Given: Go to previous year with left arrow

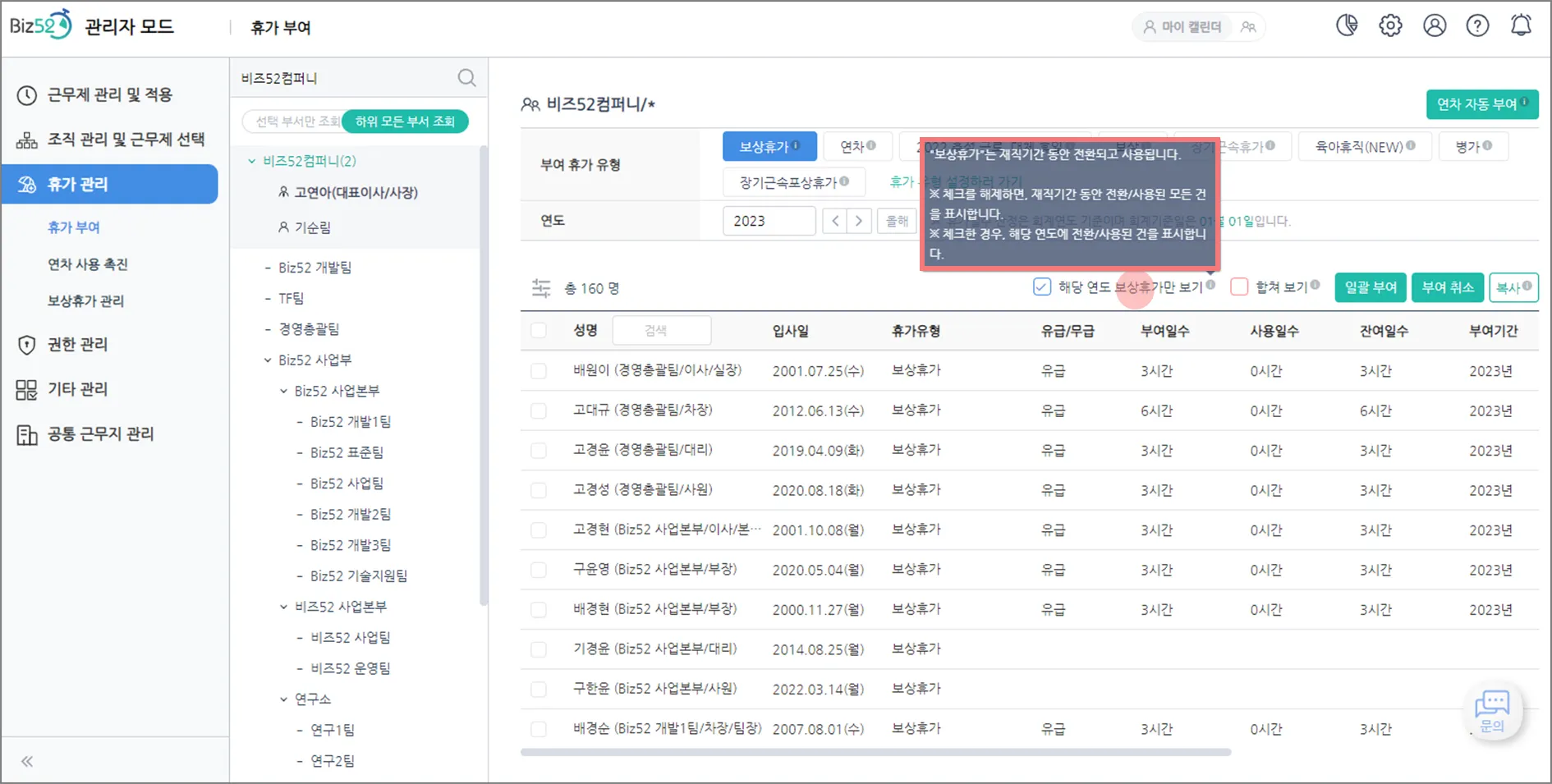Looking at the screenshot, I should [x=835, y=221].
